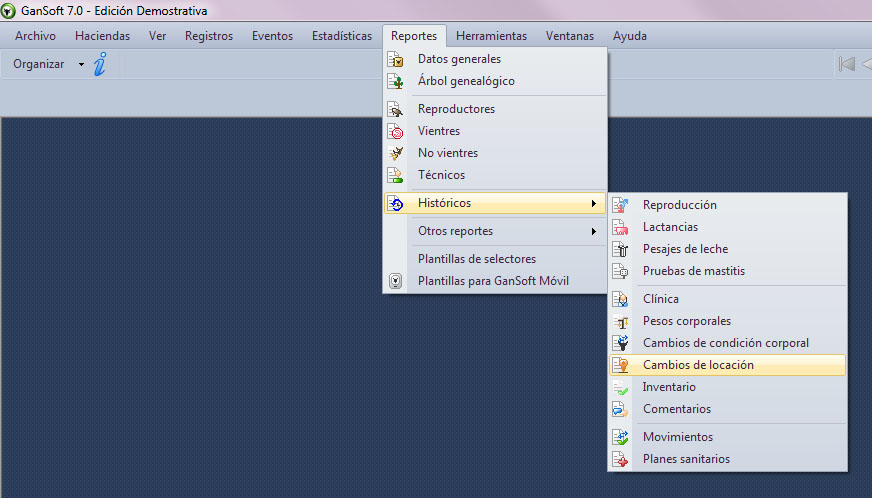Expand the Históricos submenu arrow
872x498 pixels.
coord(594,204)
